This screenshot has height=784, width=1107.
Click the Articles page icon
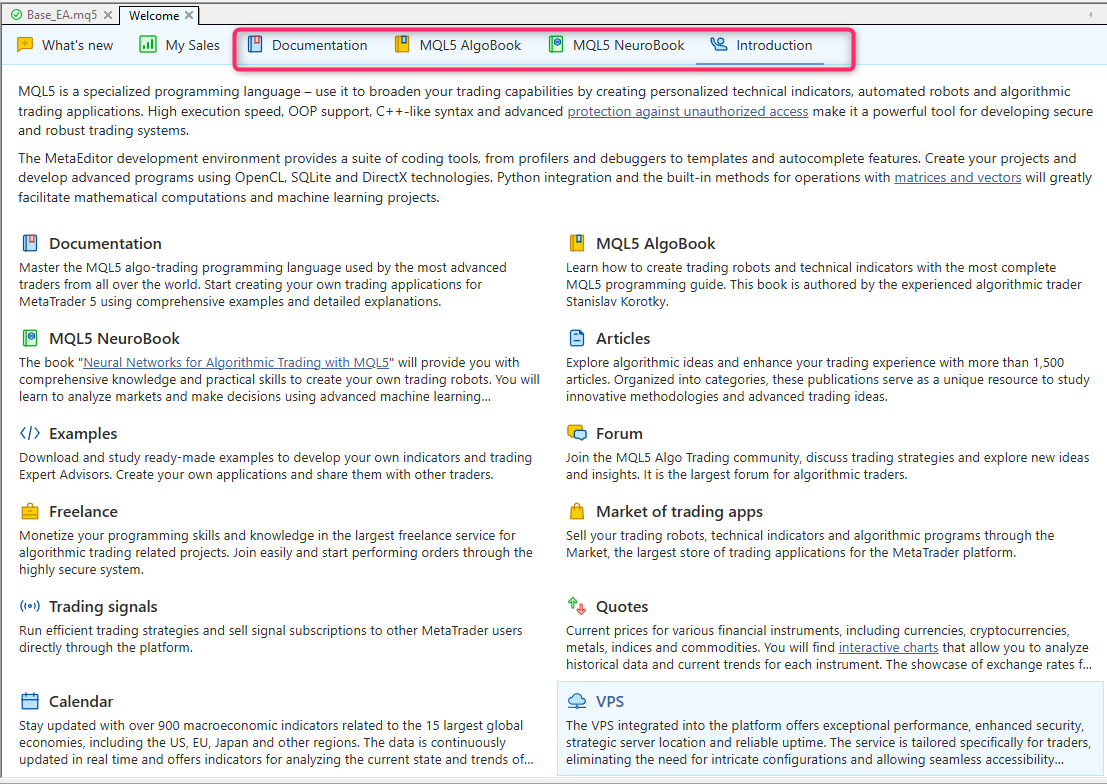(577, 338)
